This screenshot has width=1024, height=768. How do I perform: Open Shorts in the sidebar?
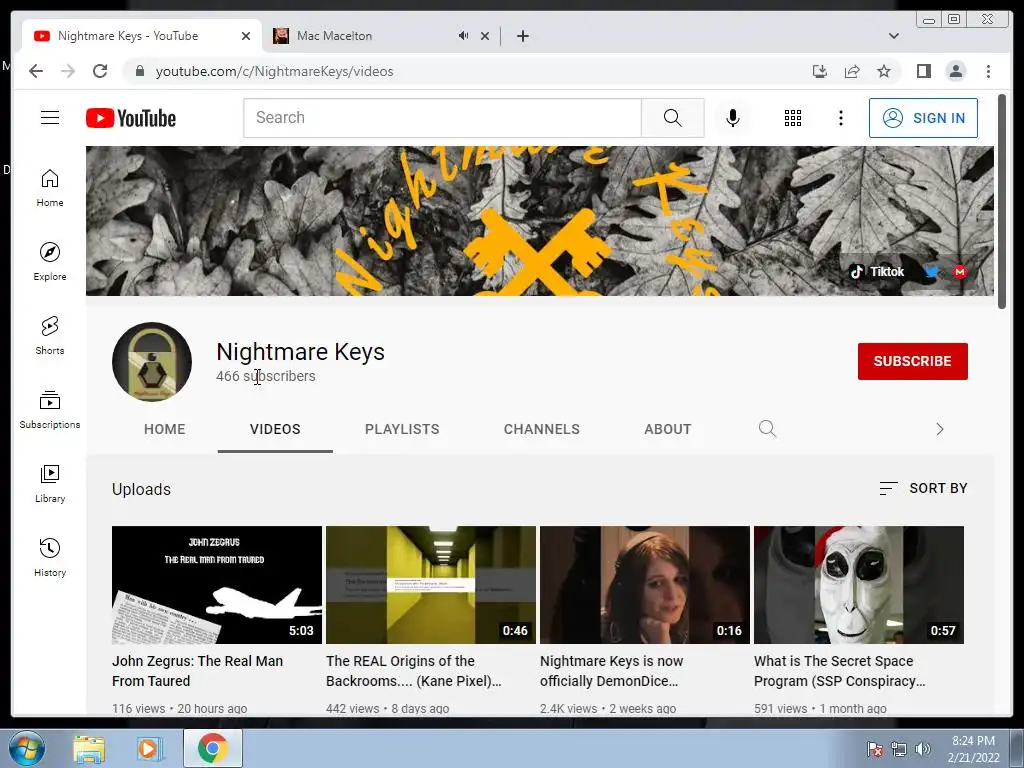(x=50, y=335)
